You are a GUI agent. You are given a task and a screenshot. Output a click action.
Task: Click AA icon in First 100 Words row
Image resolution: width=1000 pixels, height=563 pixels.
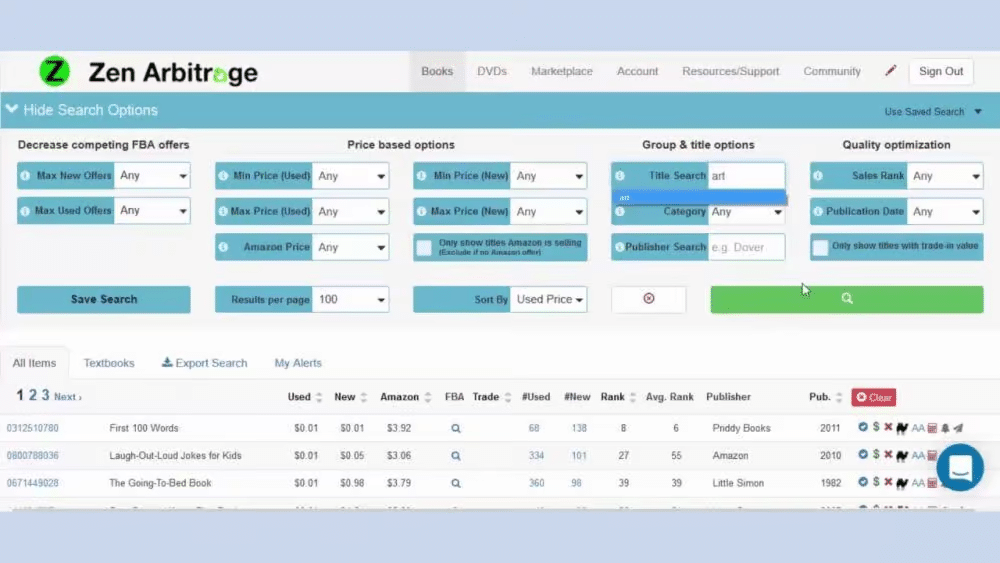[918, 428]
